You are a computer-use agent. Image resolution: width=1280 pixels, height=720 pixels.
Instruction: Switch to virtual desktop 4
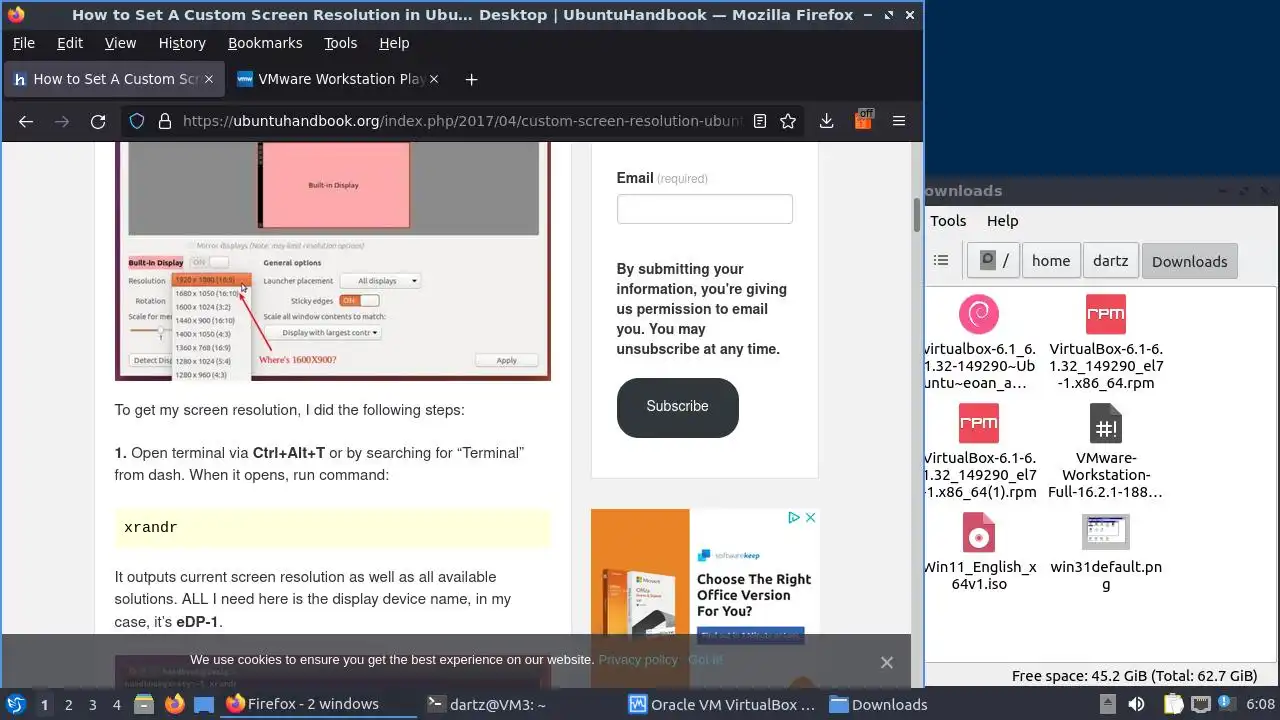click(x=116, y=704)
